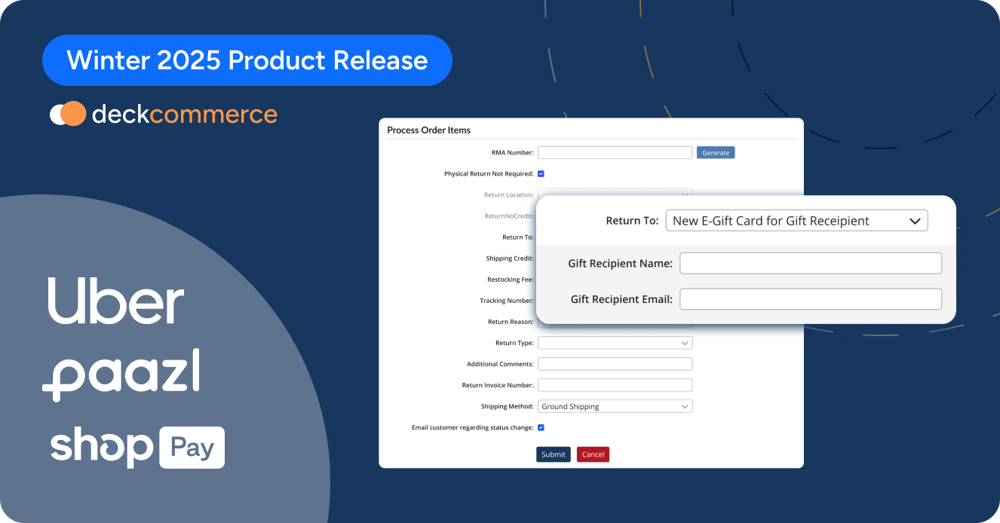The width and height of the screenshot is (1000, 523).
Task: Open the Shipping Method dropdown
Action: pos(614,407)
